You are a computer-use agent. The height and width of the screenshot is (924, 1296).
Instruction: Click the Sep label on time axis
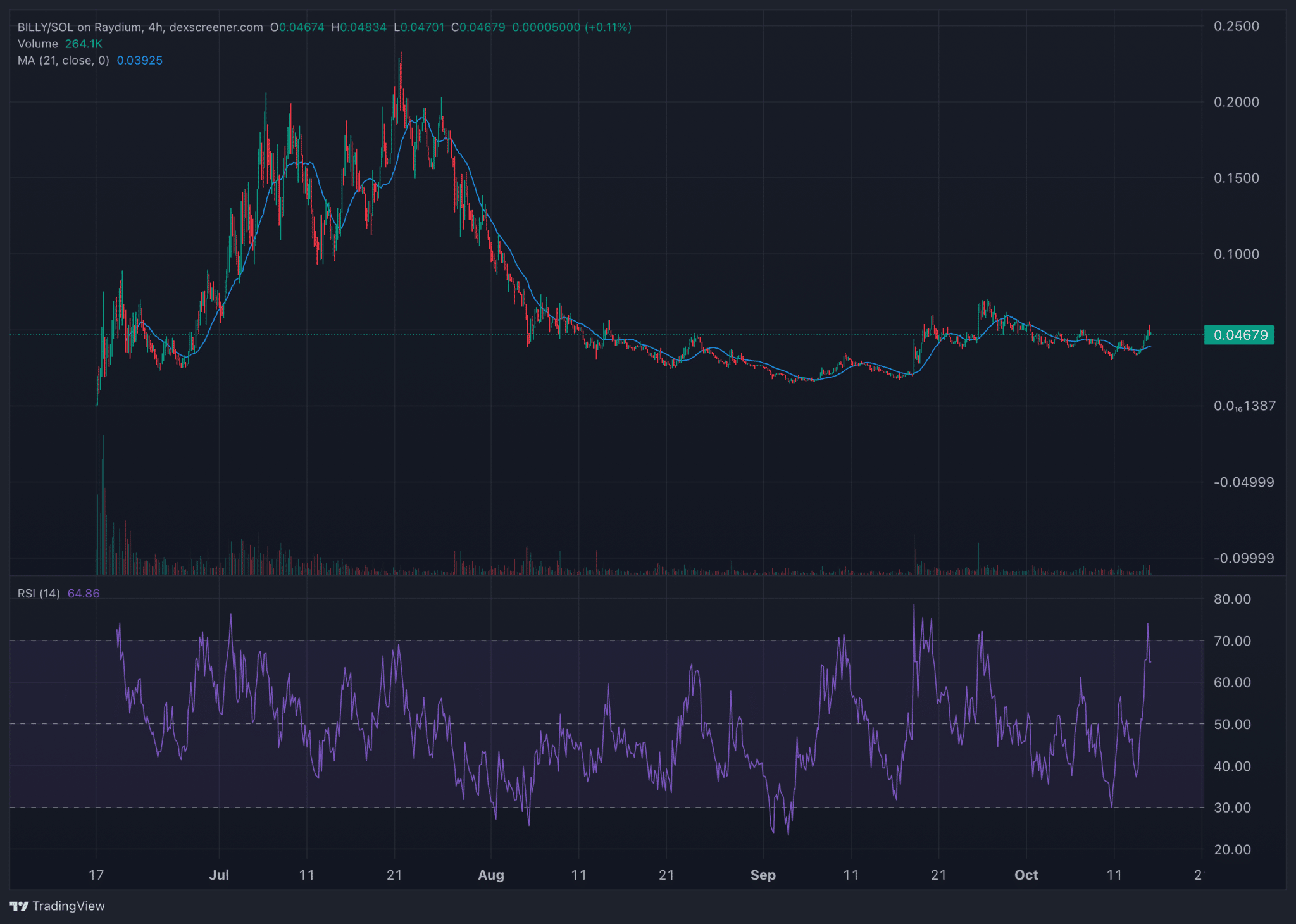click(763, 875)
